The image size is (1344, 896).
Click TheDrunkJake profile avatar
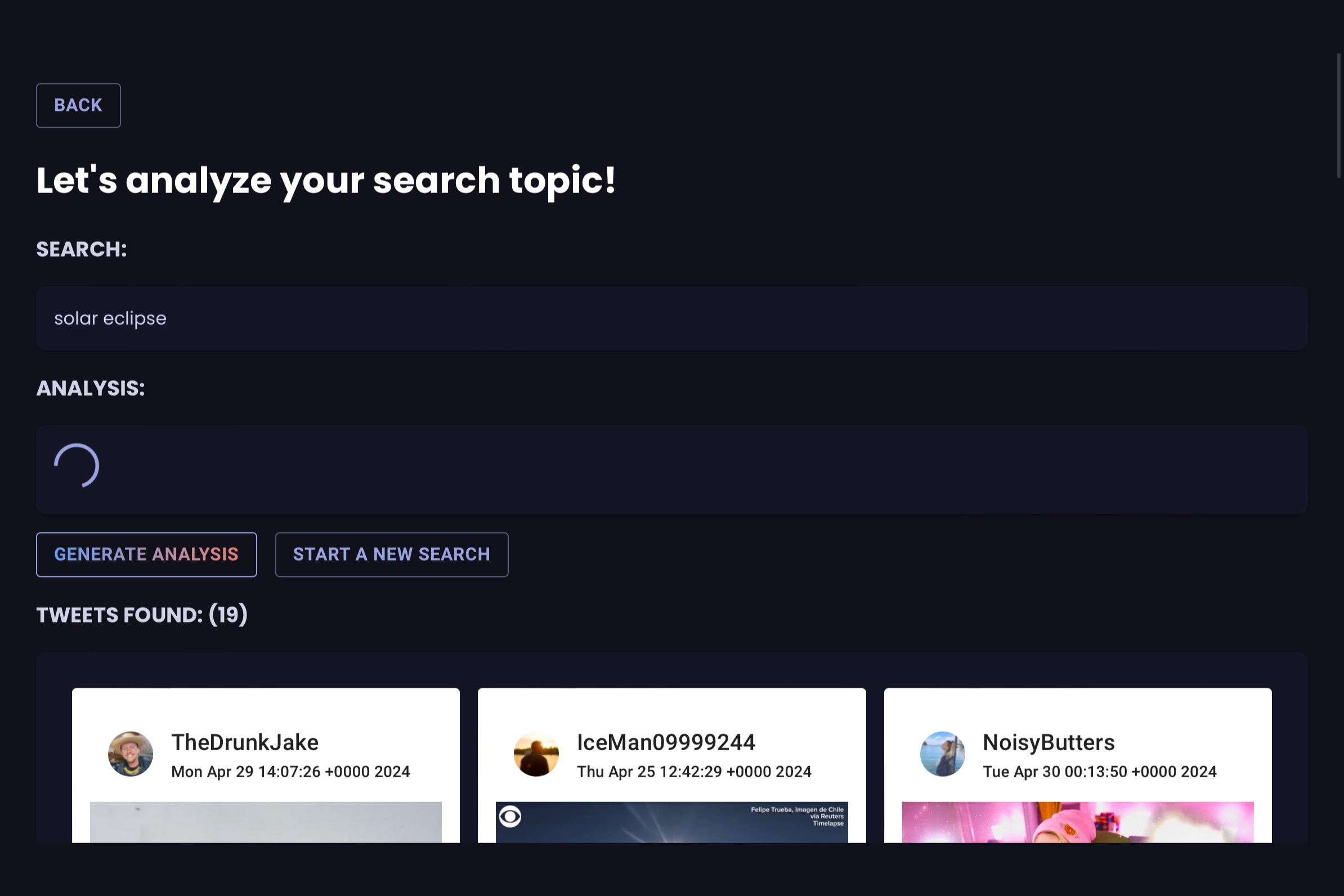[130, 754]
